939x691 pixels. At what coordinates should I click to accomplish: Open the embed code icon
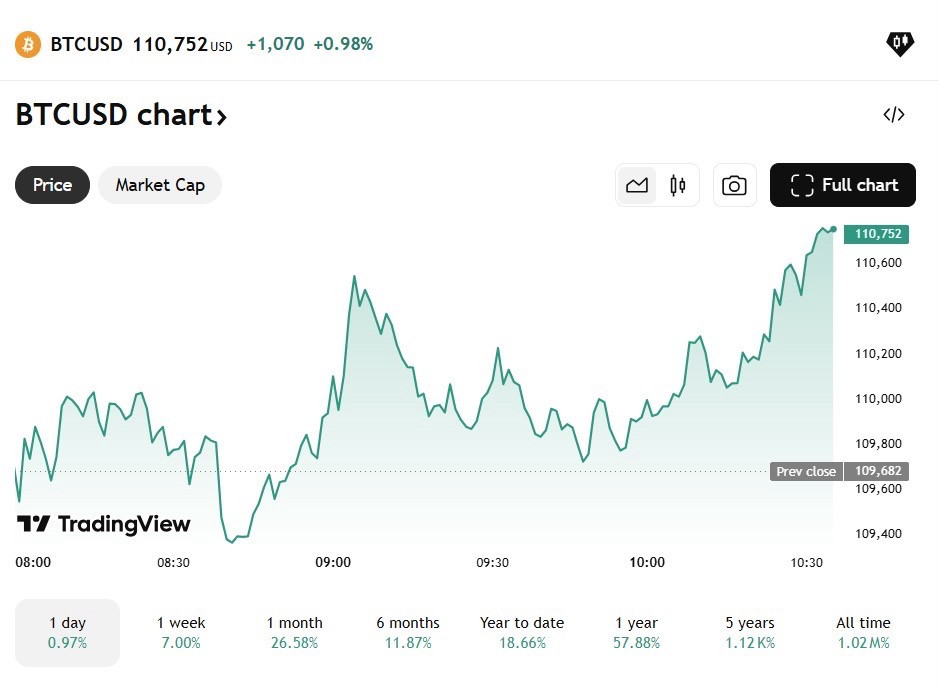[893, 114]
